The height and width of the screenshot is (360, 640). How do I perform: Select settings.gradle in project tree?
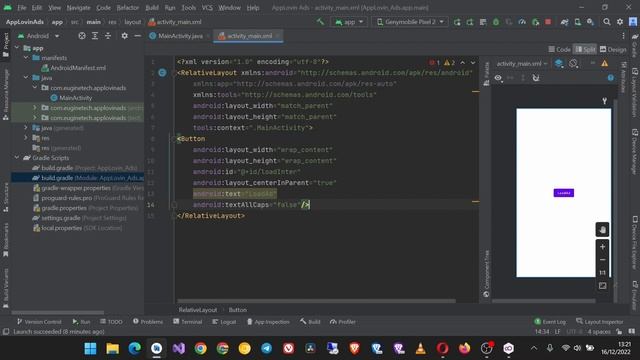pyautogui.click(x=80, y=218)
